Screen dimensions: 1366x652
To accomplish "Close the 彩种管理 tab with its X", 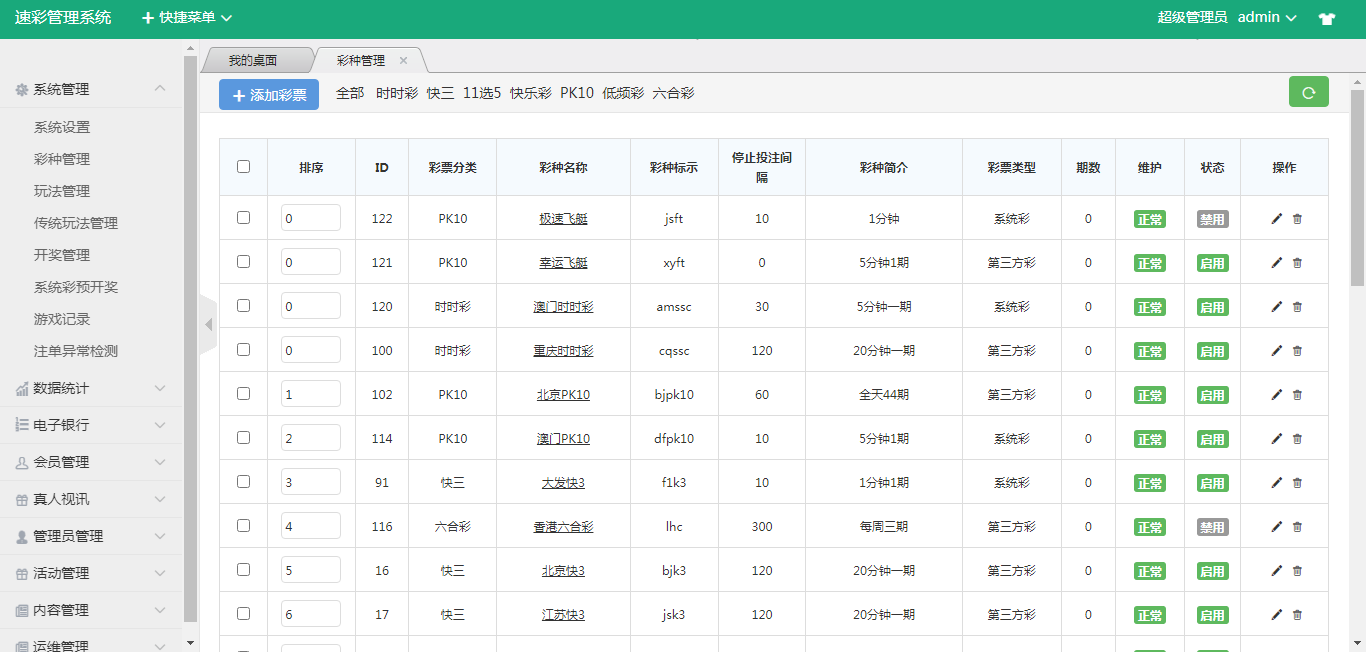I will pyautogui.click(x=403, y=61).
